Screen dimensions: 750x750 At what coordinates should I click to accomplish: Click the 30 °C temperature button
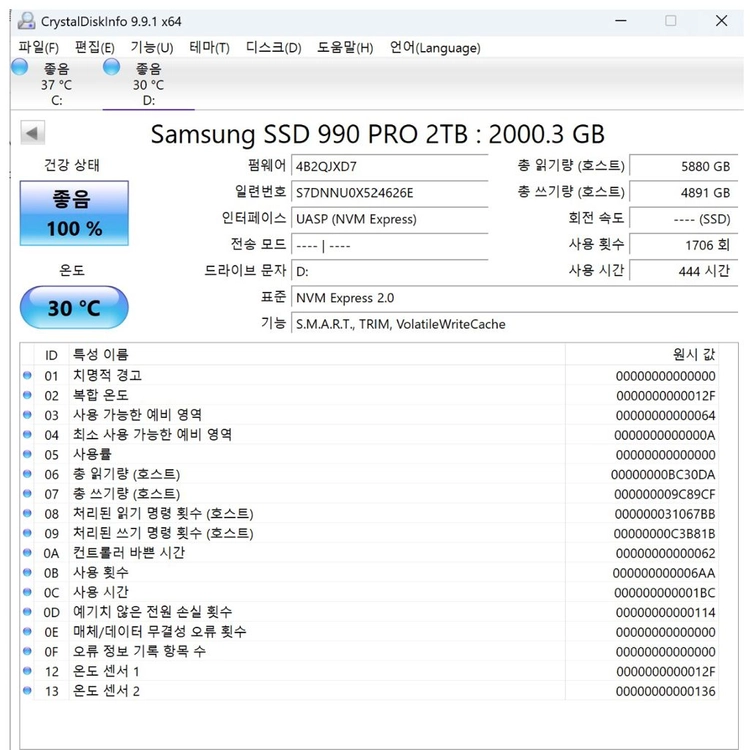click(x=74, y=308)
